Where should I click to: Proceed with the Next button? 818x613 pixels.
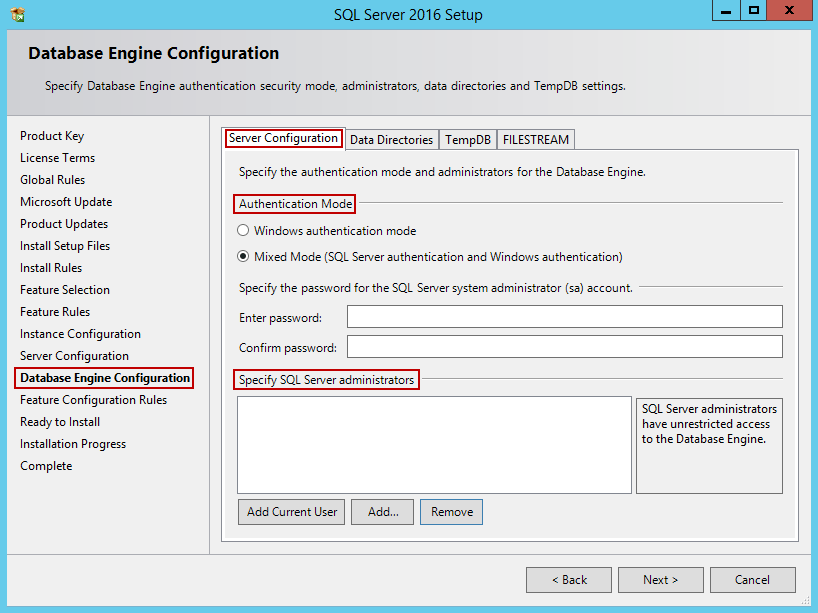point(660,580)
